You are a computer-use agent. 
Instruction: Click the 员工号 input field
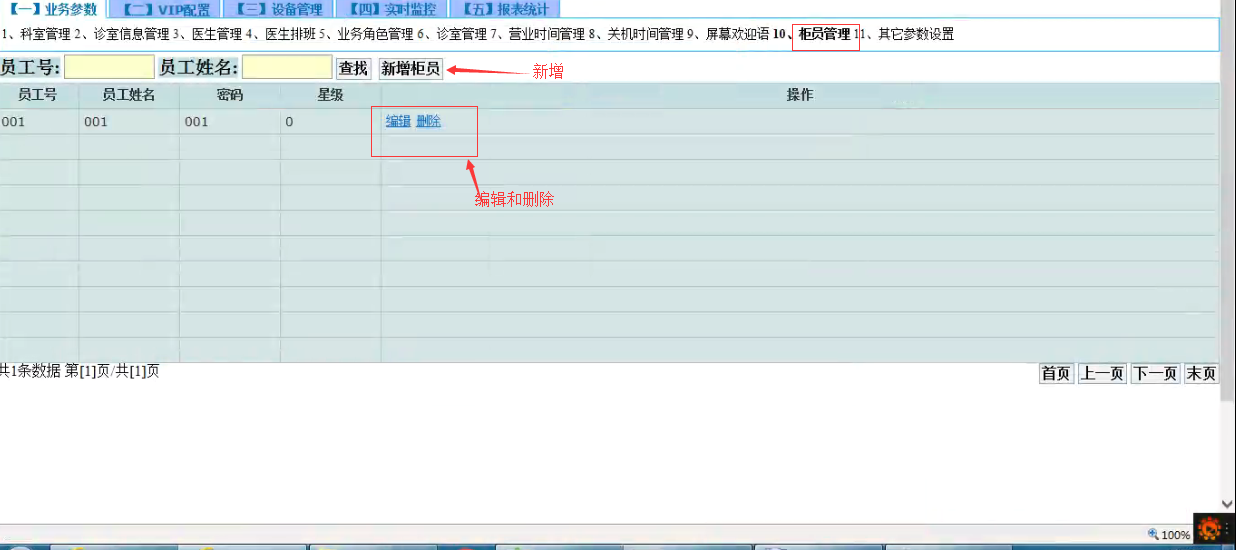(x=109, y=68)
